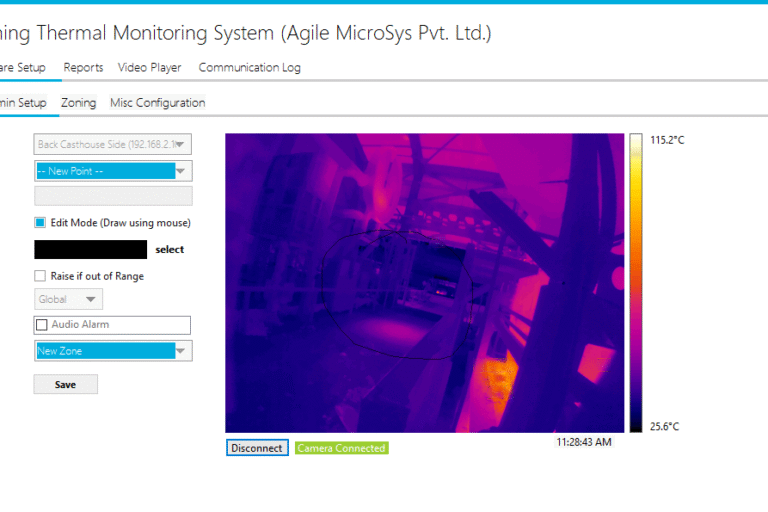Expand the New Zone dropdown
Screen dimensions: 768x512
(113, 351)
